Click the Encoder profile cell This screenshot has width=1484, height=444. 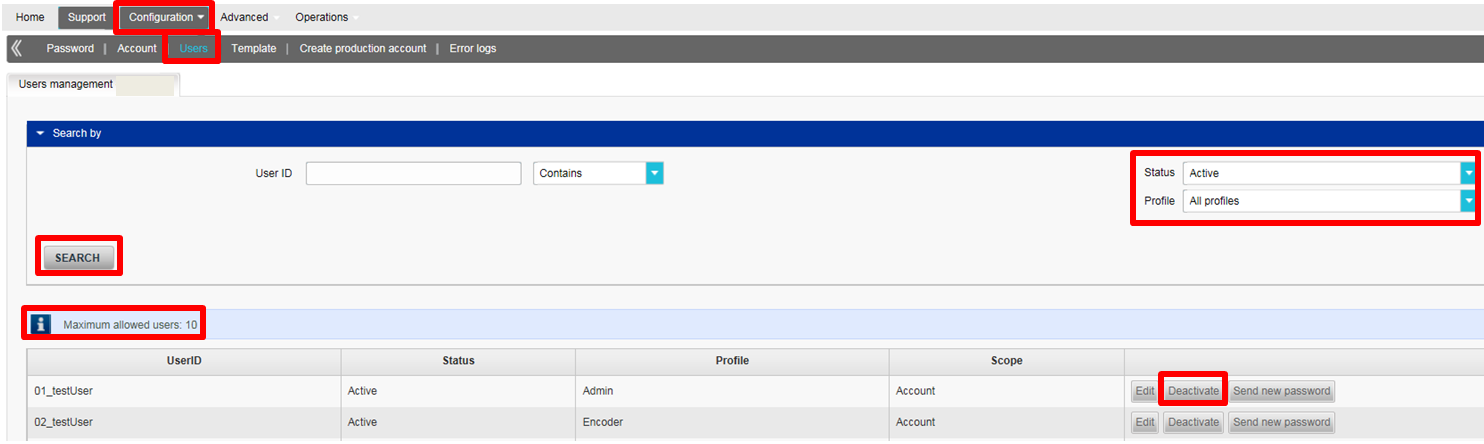[732, 422]
